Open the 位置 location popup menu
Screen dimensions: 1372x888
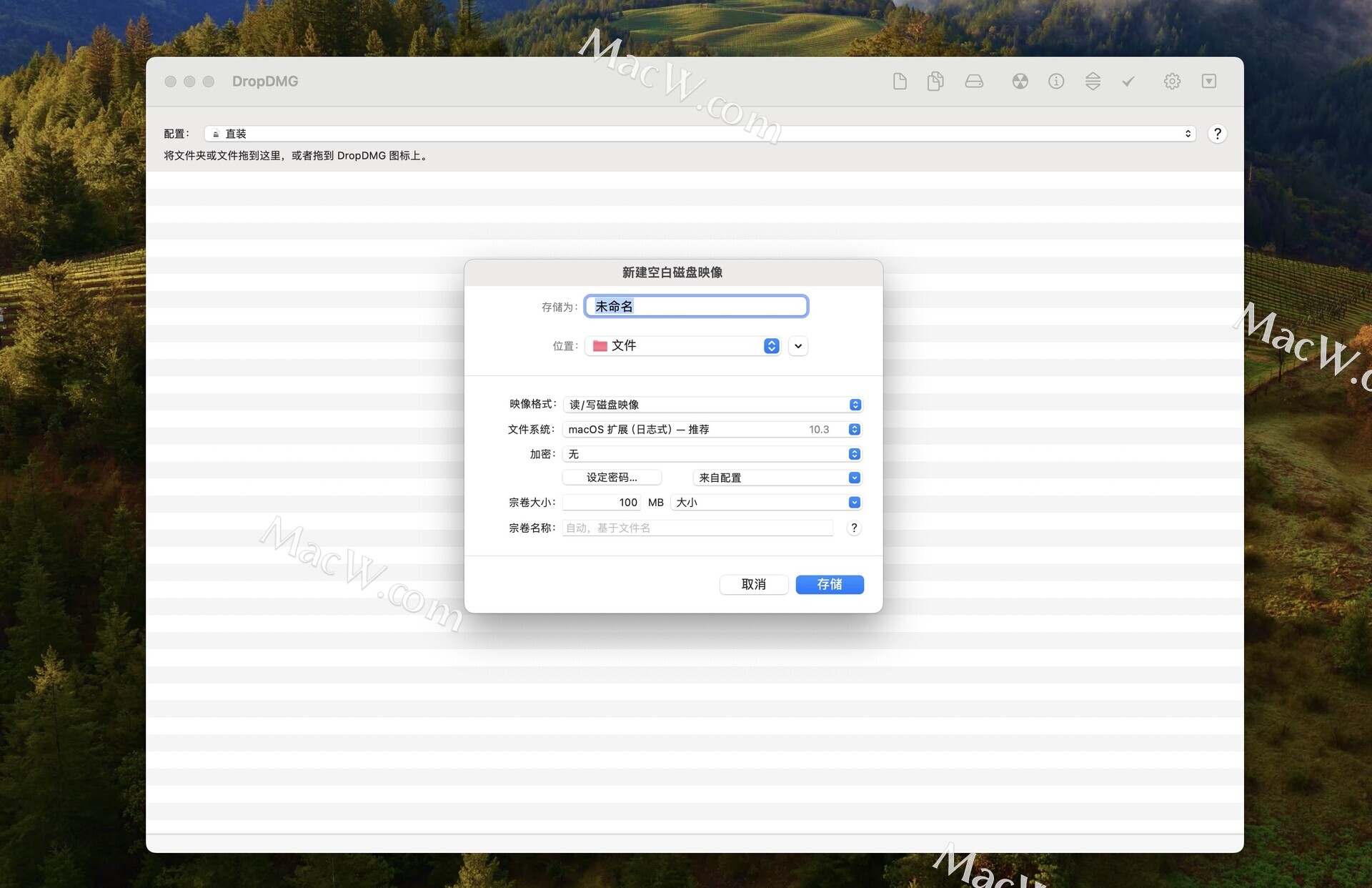[682, 346]
